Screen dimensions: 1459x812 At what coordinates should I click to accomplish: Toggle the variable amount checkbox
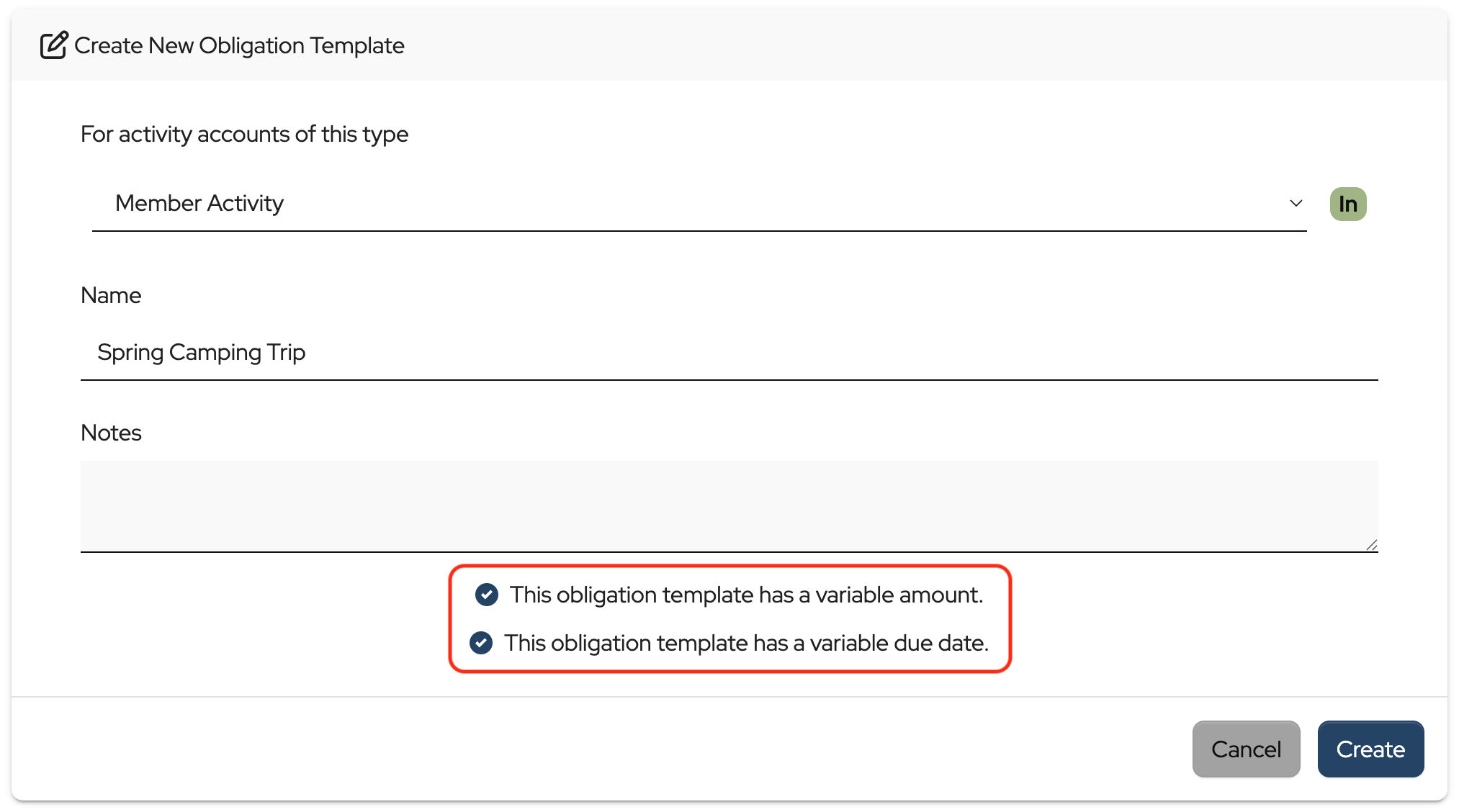[x=487, y=595]
